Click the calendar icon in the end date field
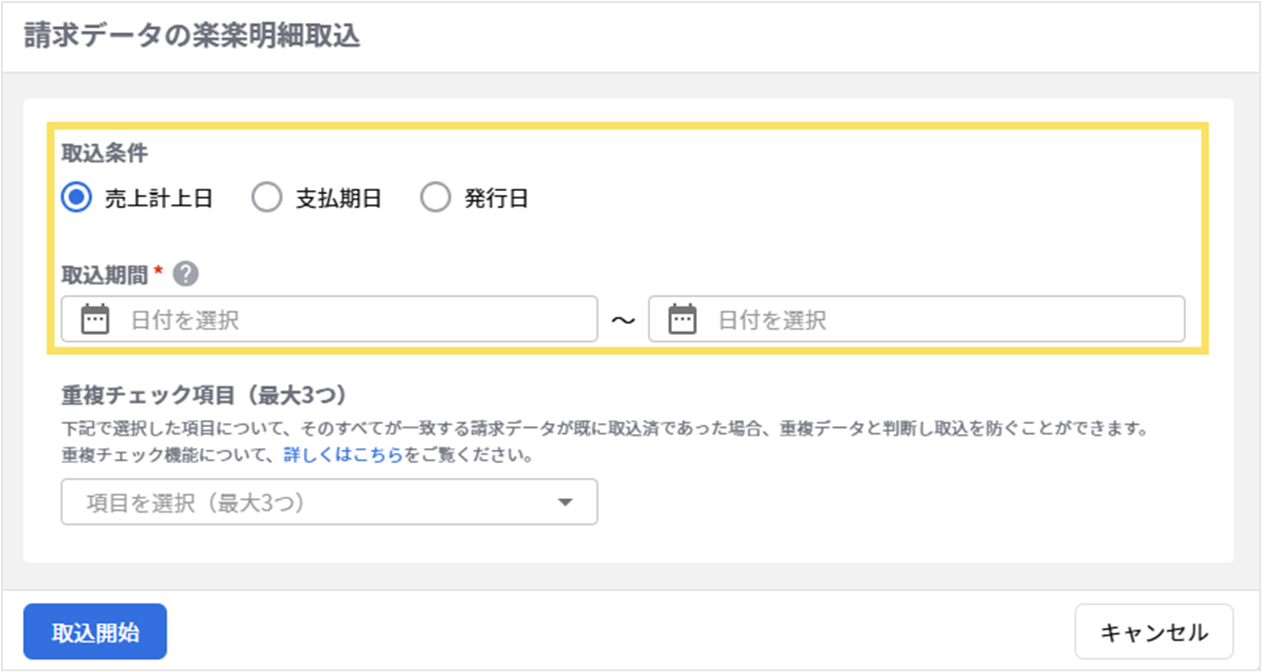The width and height of the screenshot is (1262, 672). pos(682,320)
